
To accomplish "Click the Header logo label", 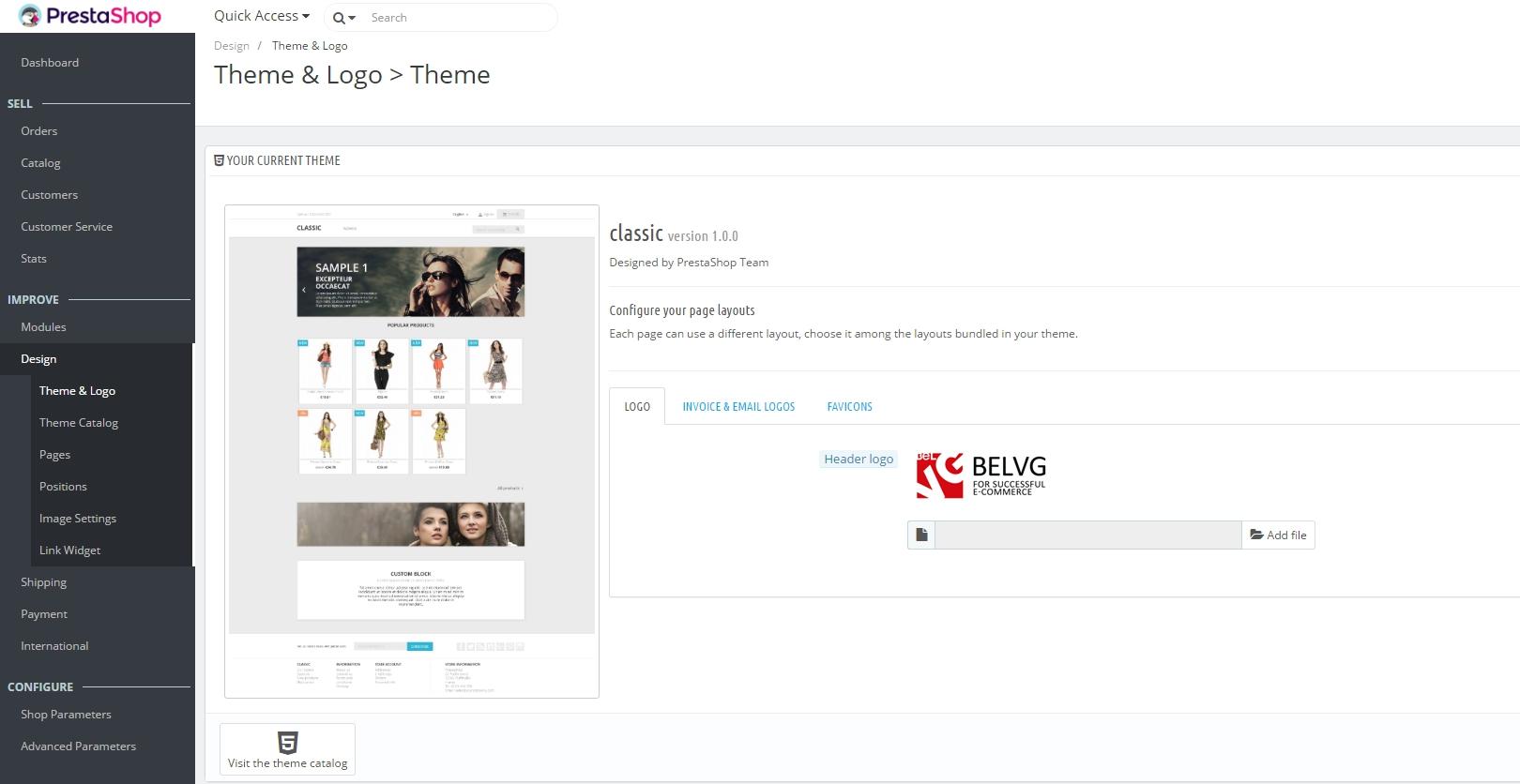I will click(859, 459).
